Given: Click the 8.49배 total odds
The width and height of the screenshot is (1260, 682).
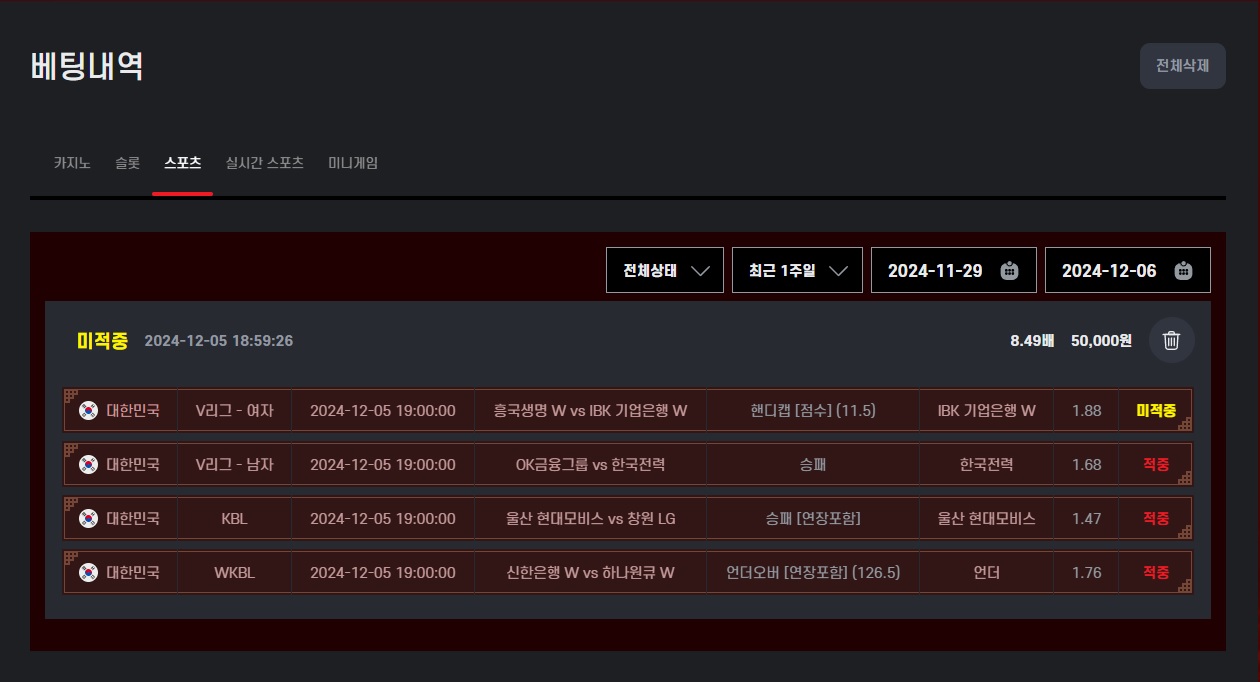Looking at the screenshot, I should [x=1032, y=341].
